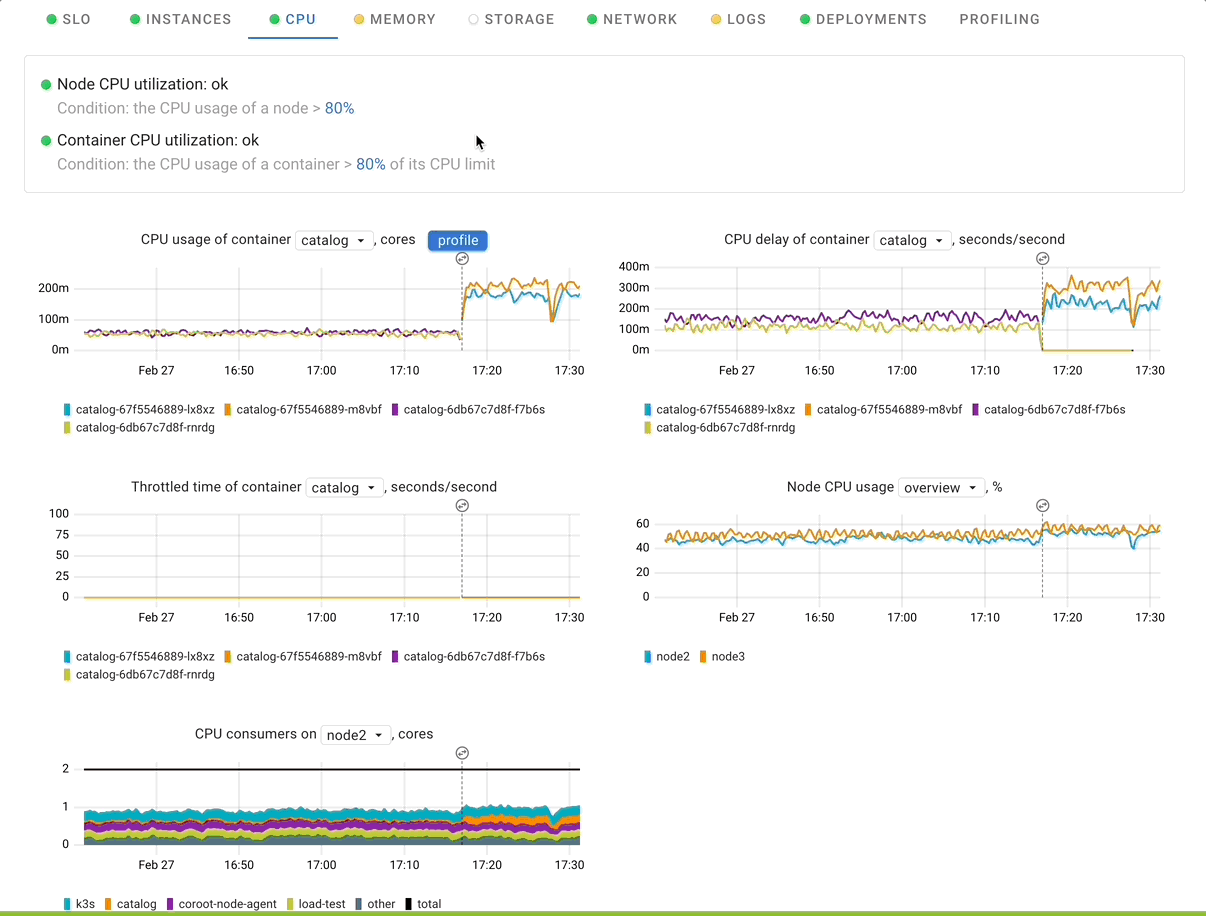Image resolution: width=1206 pixels, height=916 pixels.
Task: Click 80% threshold link under Node CPU utilization
Action: (339, 108)
